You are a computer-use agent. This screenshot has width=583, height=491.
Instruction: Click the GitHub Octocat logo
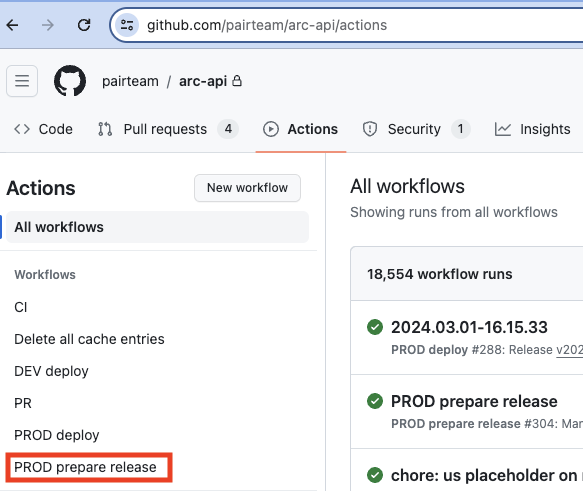(70, 81)
